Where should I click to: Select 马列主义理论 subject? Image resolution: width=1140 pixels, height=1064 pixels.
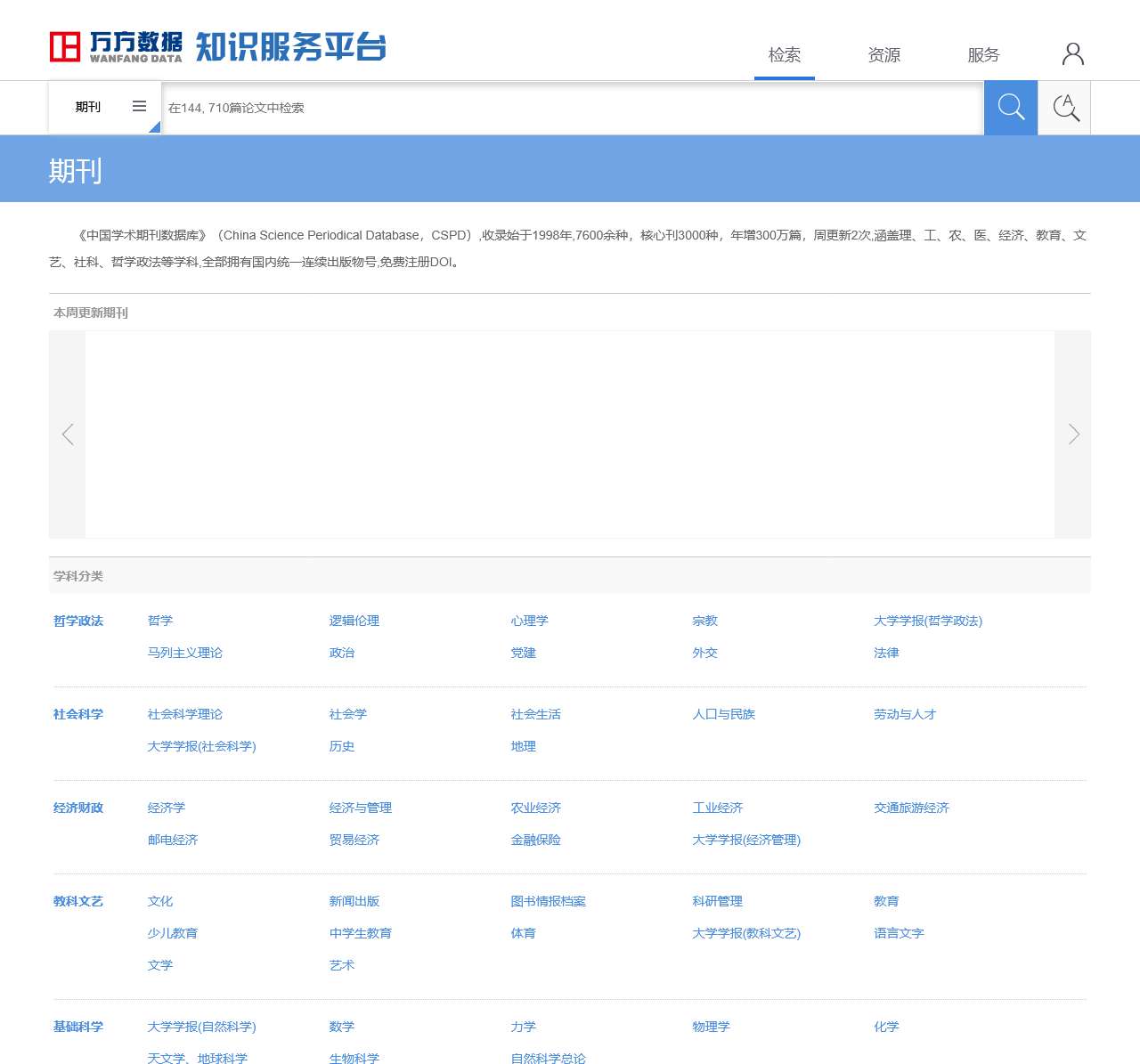[x=185, y=654]
